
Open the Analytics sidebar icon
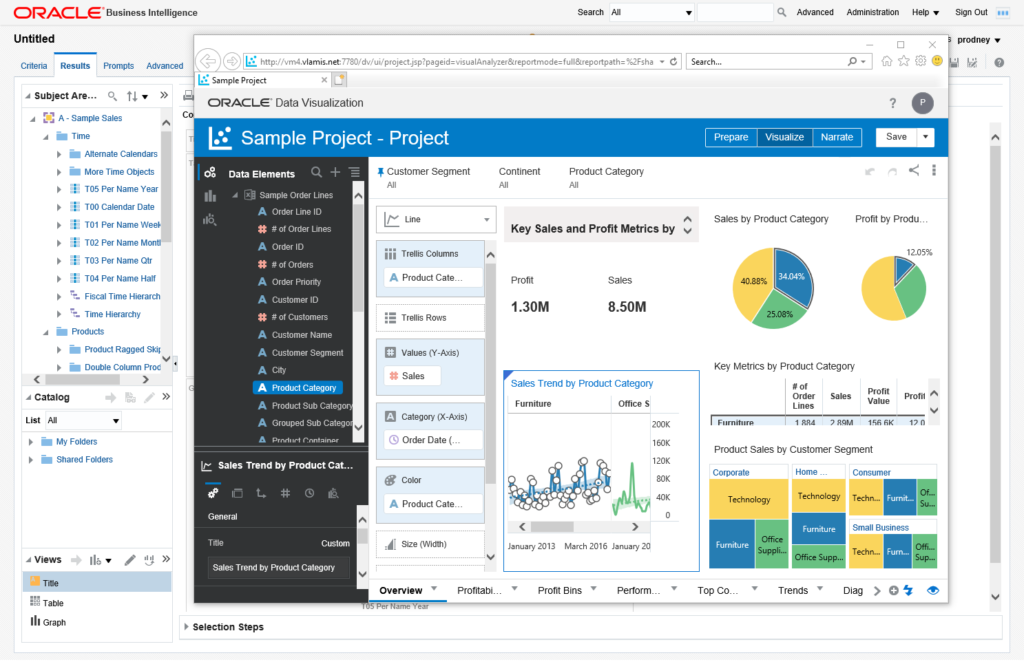point(210,219)
